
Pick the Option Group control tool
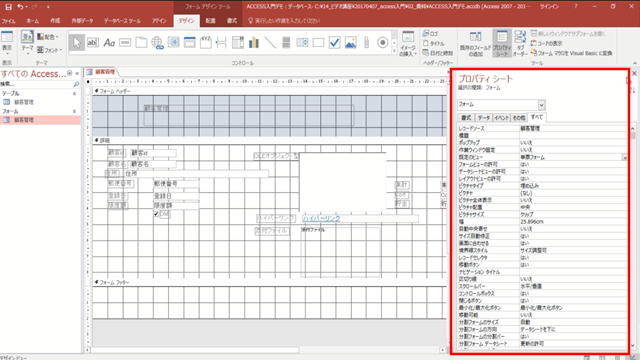coord(206,42)
